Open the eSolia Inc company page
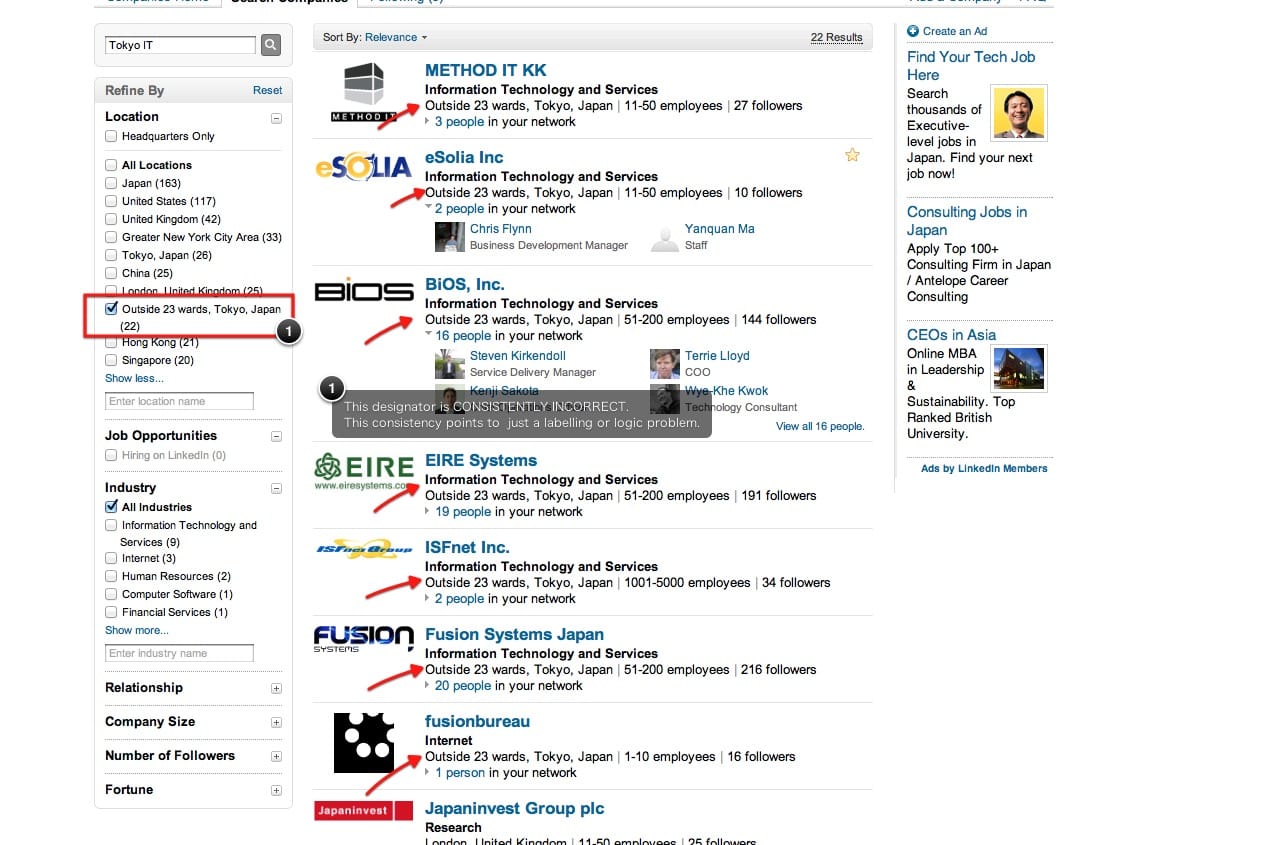Image resolution: width=1281 pixels, height=845 pixels. (464, 157)
